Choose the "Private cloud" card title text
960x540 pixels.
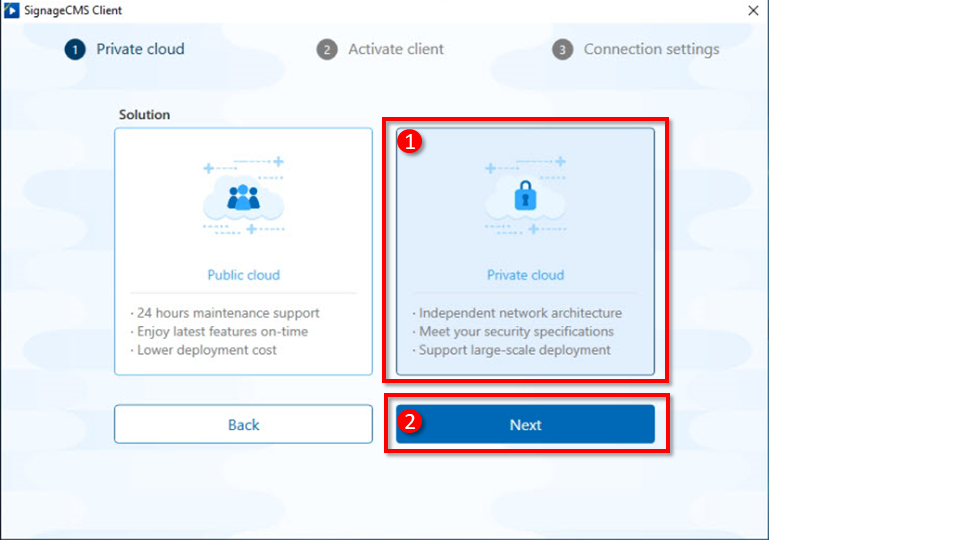coord(525,275)
